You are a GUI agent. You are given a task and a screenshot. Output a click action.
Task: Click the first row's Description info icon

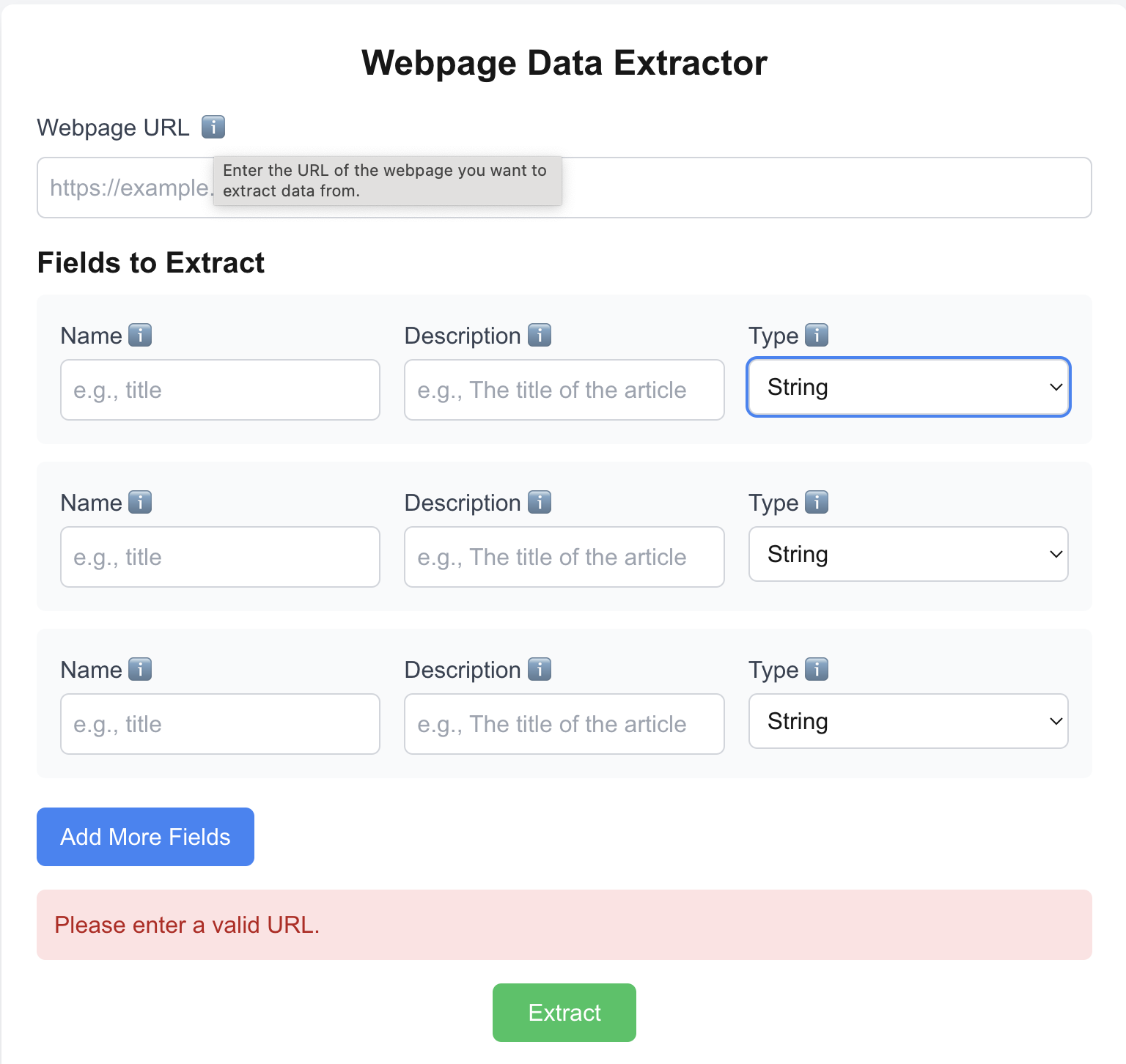540,335
